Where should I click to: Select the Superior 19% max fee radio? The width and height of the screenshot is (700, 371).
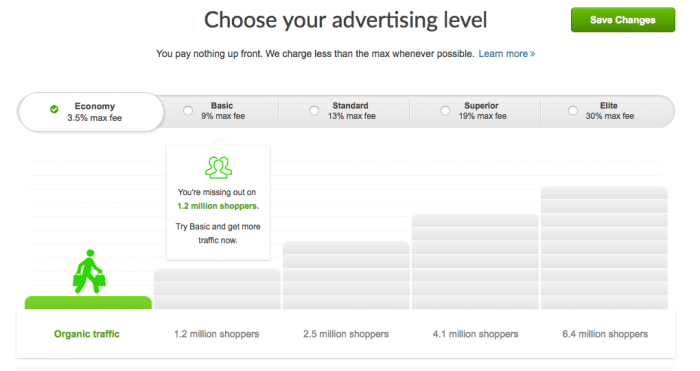[x=445, y=111]
